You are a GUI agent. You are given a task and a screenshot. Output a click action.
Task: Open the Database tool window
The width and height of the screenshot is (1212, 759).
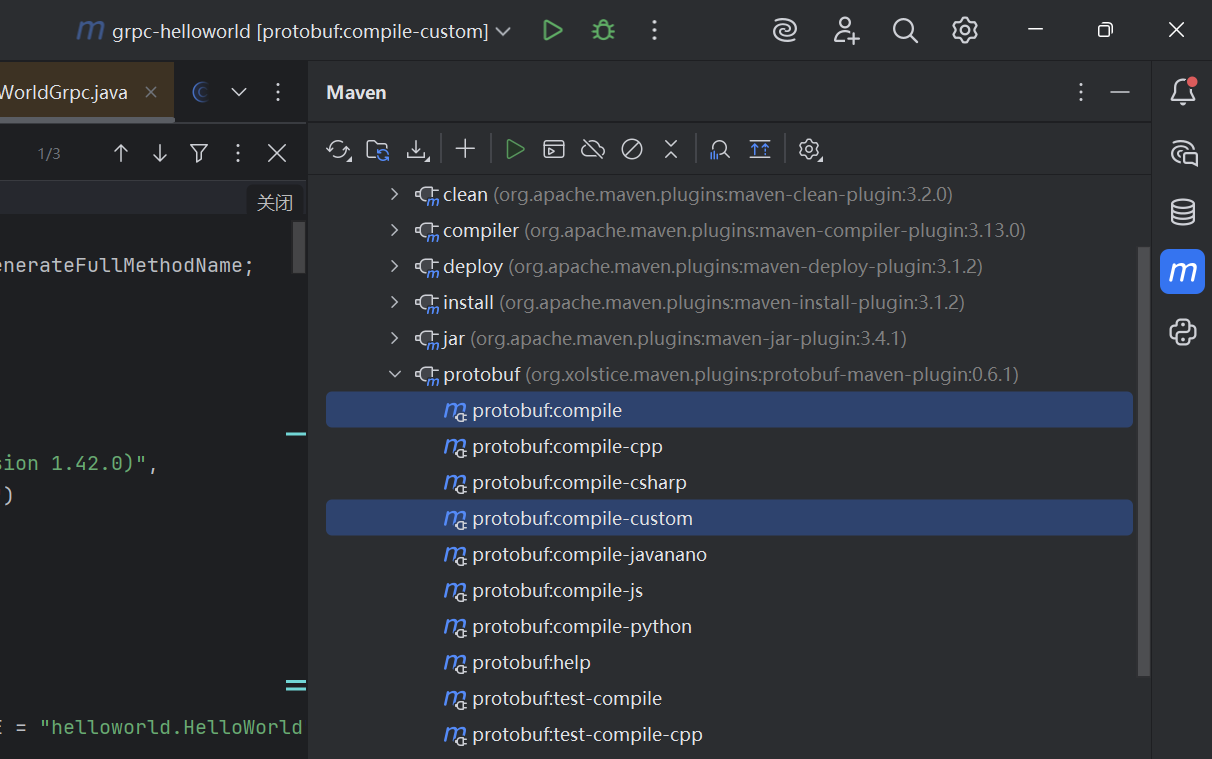1182,212
